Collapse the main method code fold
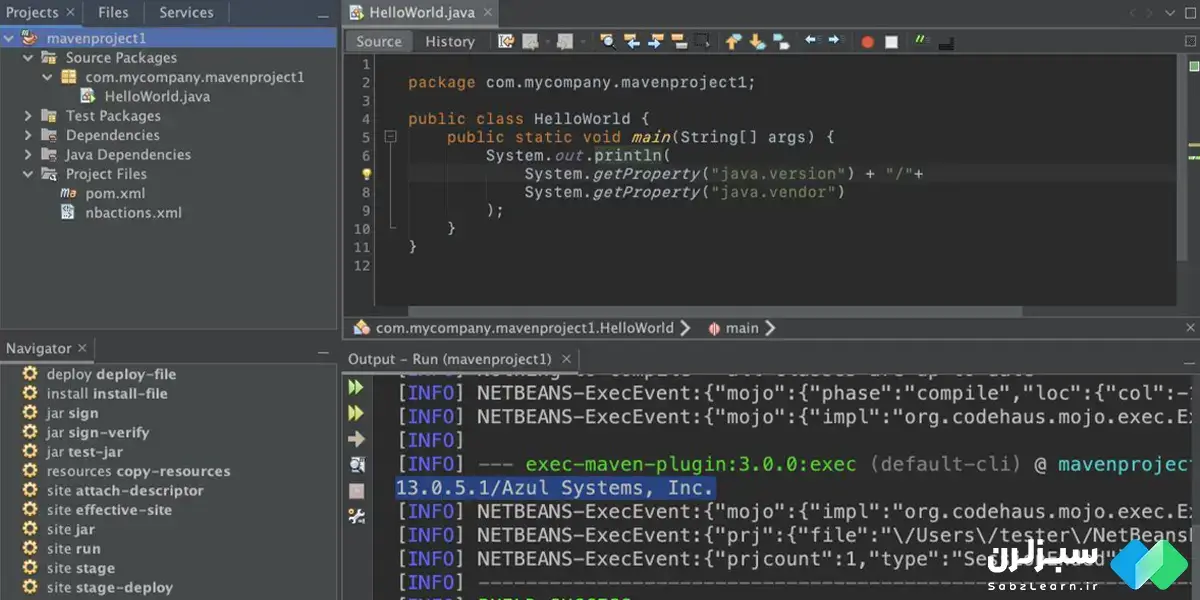 pyautogui.click(x=391, y=137)
